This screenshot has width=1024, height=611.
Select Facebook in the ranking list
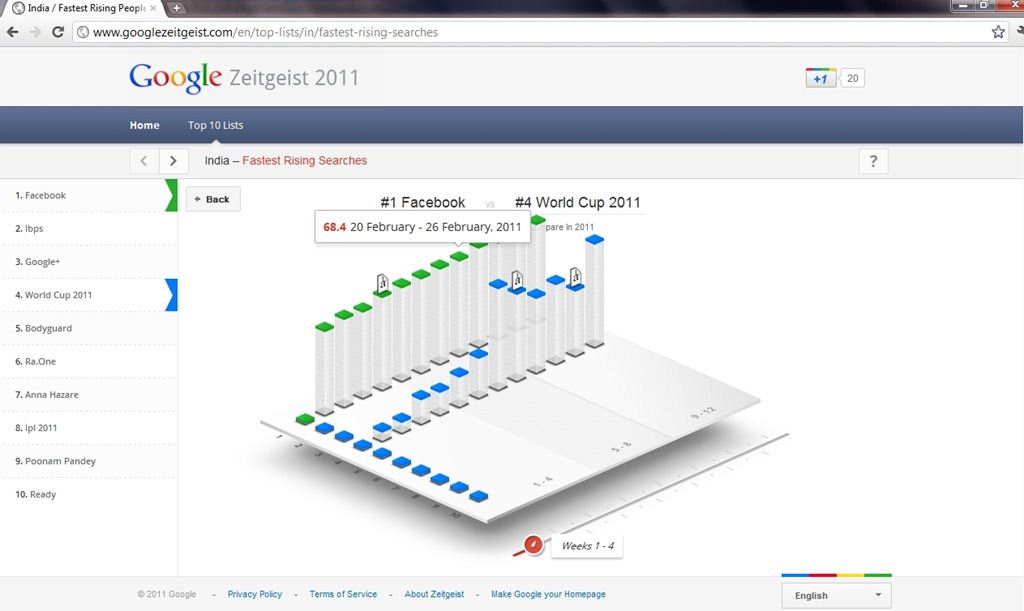click(89, 195)
